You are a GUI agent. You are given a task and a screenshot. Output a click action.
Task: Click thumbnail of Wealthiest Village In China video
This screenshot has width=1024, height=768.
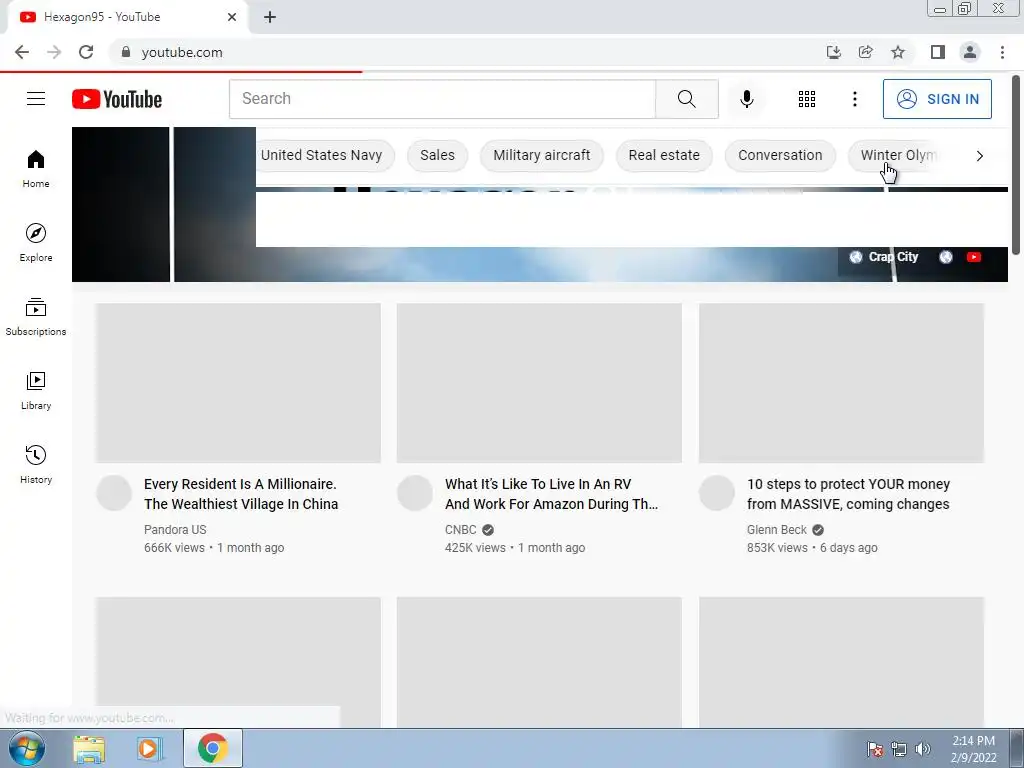pos(238,383)
